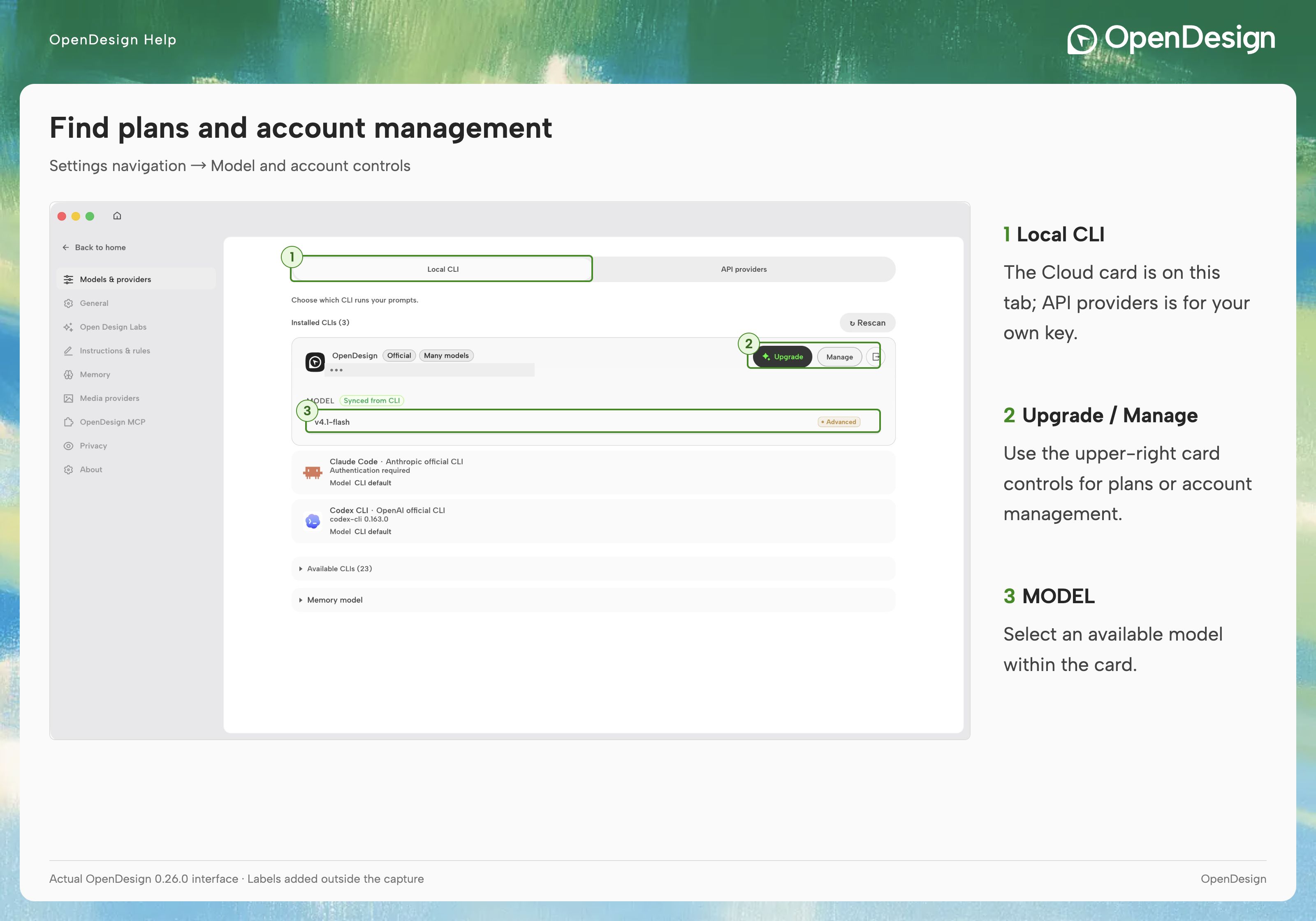
Task: Click the home icon in the title bar
Action: 117,215
